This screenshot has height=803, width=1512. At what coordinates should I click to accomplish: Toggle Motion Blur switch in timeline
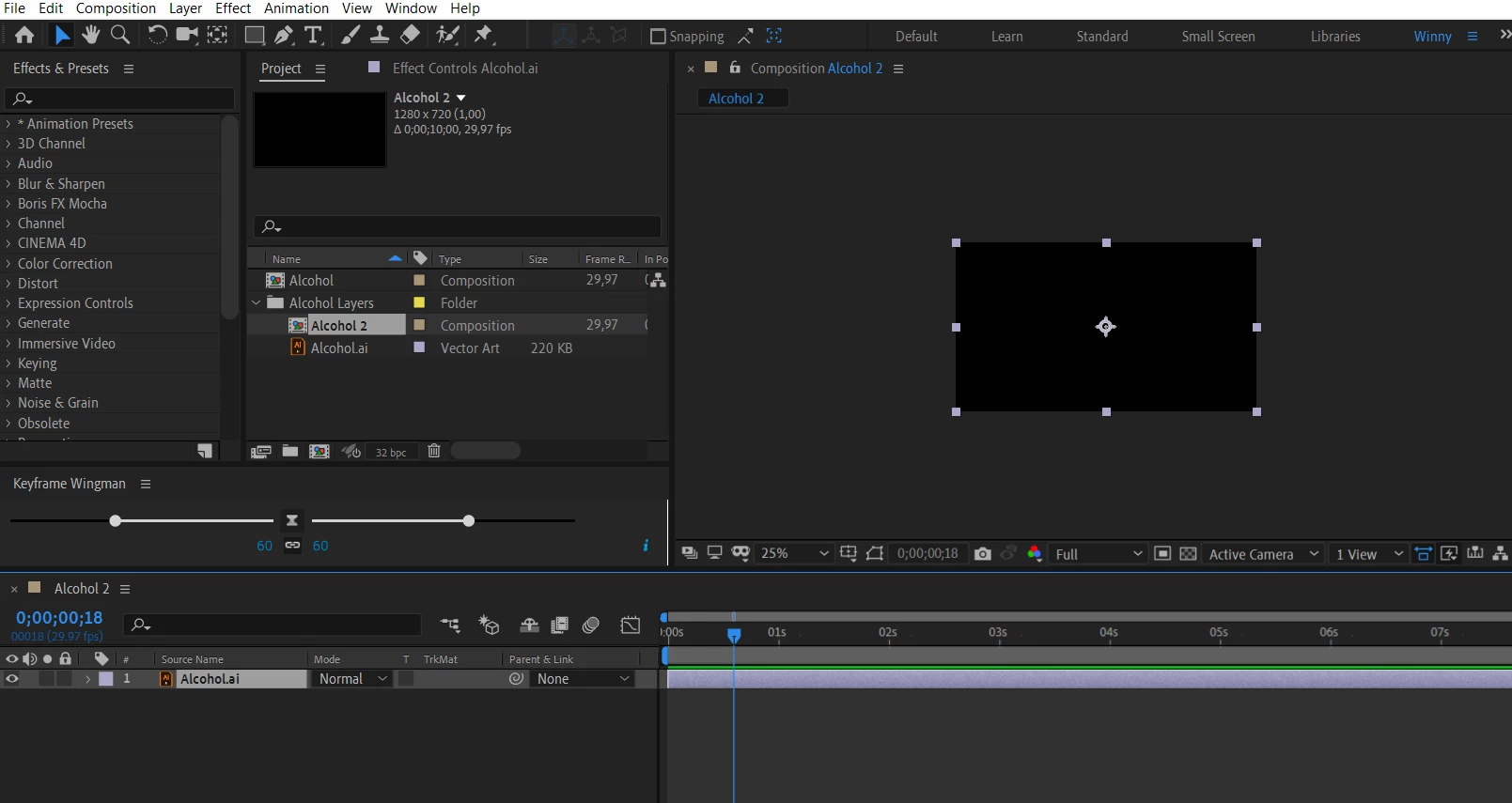click(x=591, y=625)
